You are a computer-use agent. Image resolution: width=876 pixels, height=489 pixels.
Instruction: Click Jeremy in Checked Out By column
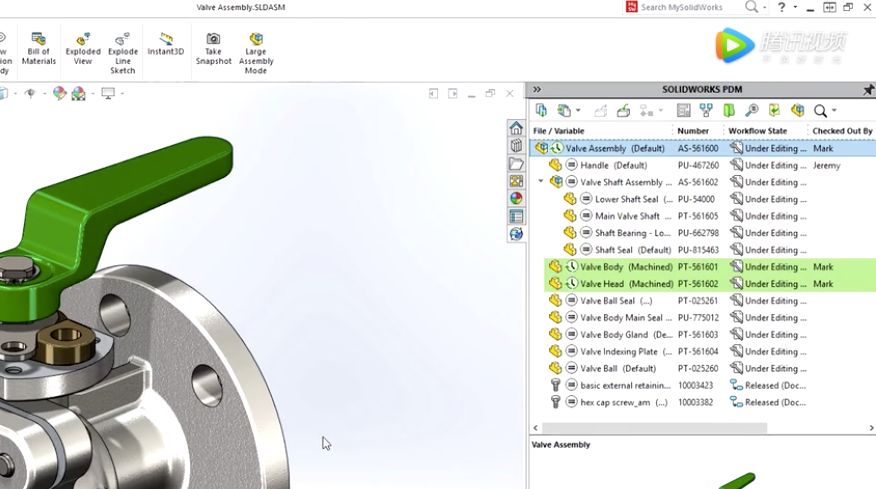826,165
